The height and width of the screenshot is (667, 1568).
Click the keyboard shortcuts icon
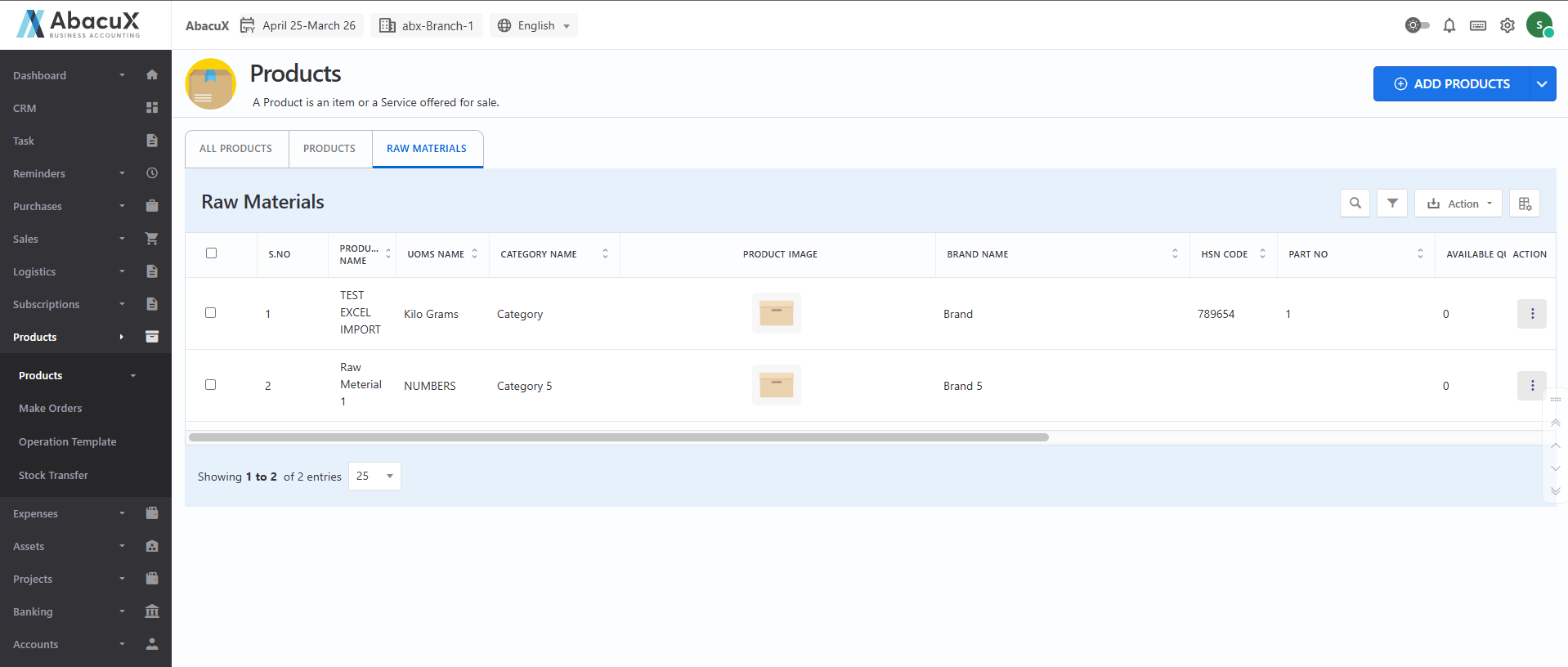[x=1477, y=25]
